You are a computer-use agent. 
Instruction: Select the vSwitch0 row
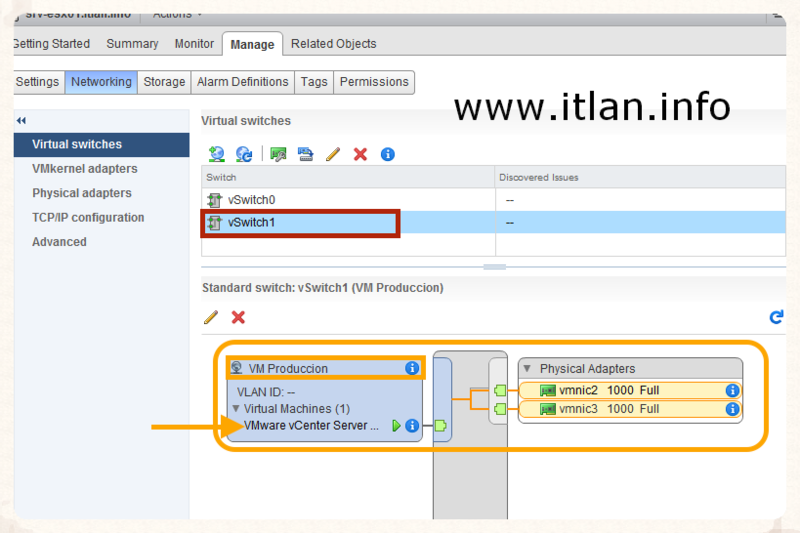(x=251, y=200)
